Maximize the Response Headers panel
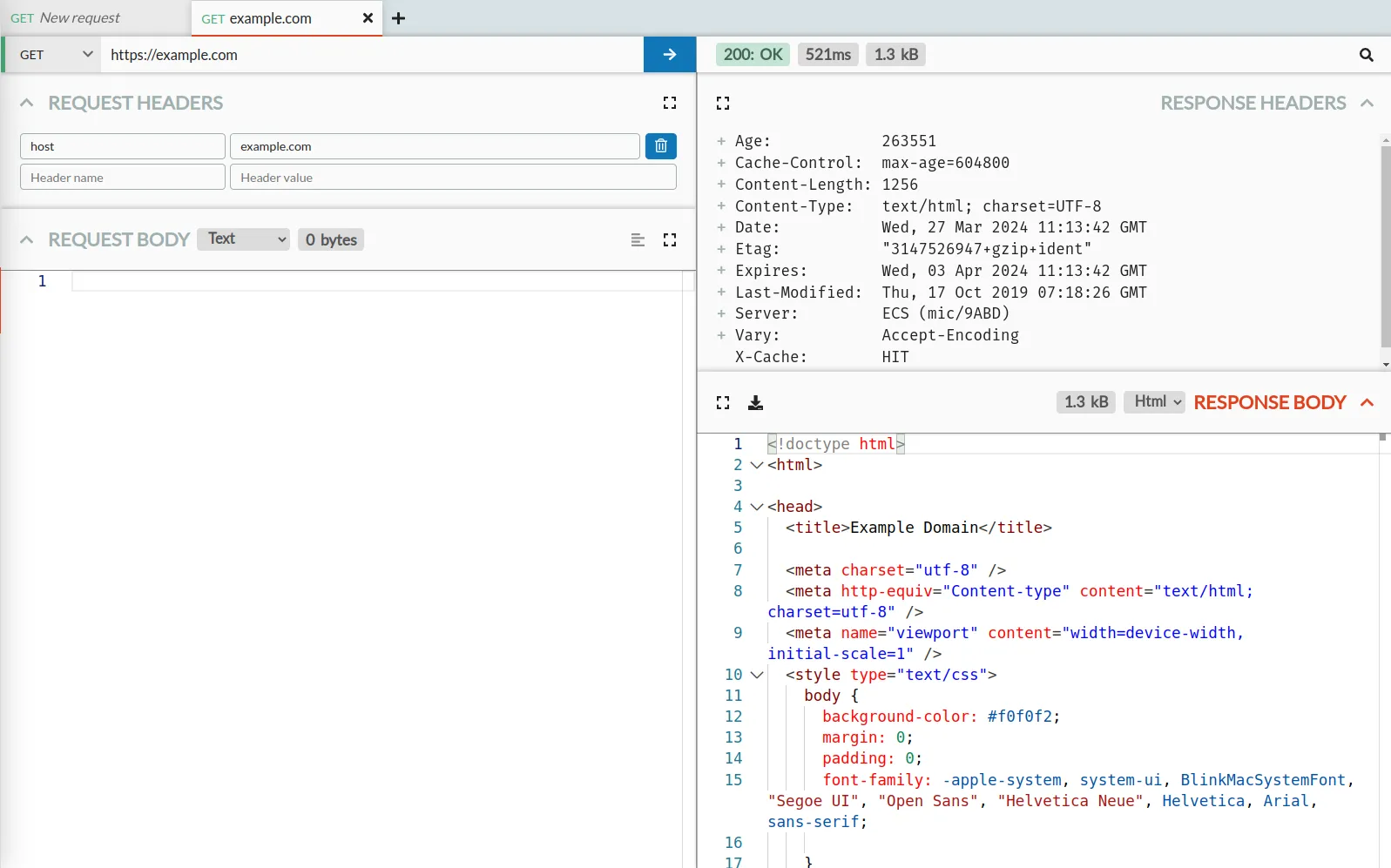This screenshot has height=868, width=1391. click(723, 103)
